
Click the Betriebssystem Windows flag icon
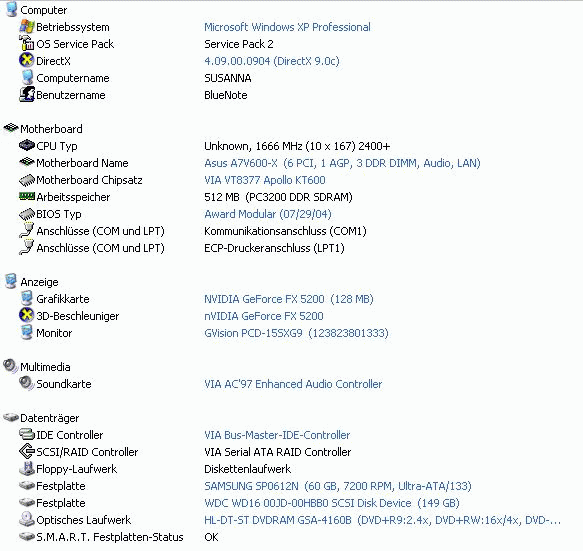(27, 26)
